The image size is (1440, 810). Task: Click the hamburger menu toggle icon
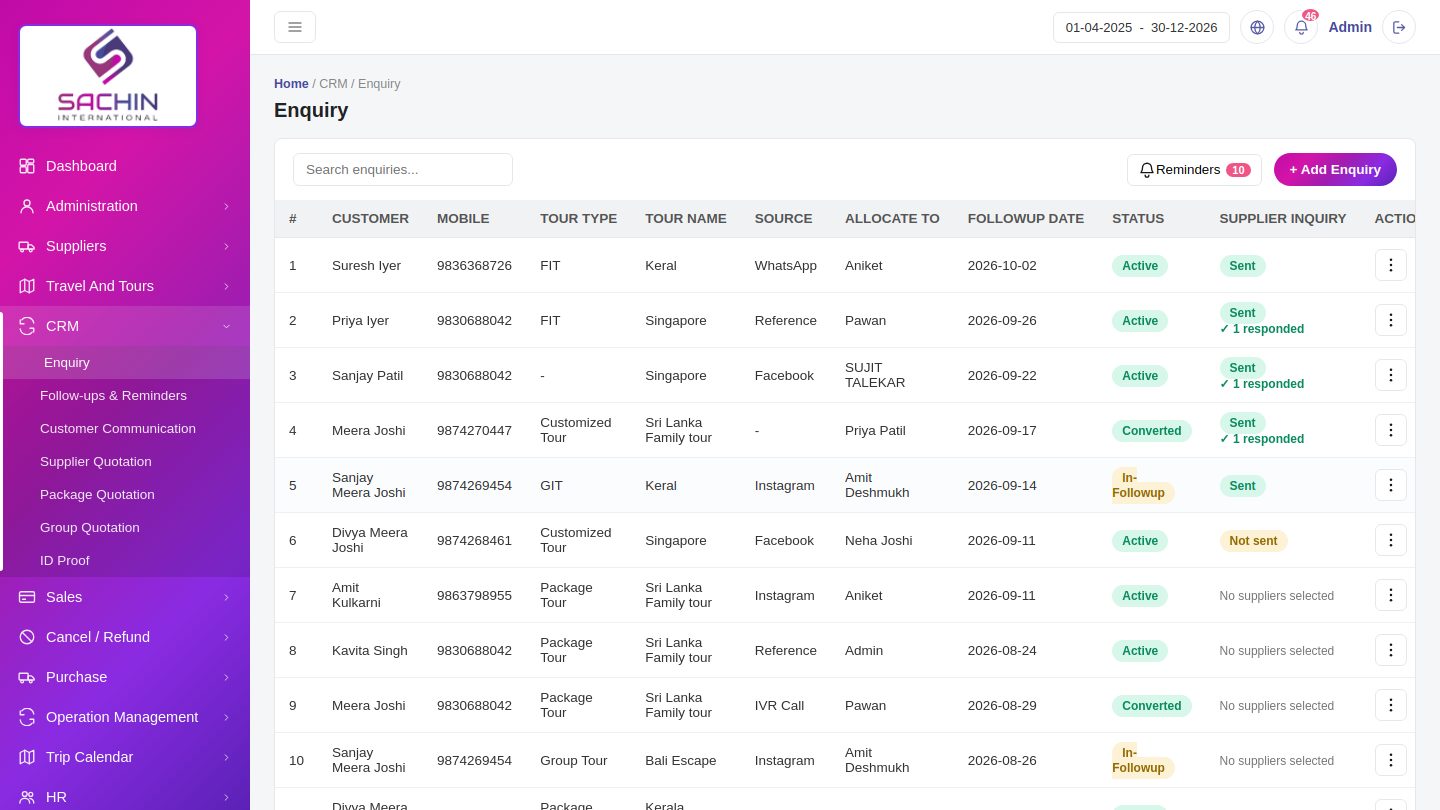[x=295, y=27]
